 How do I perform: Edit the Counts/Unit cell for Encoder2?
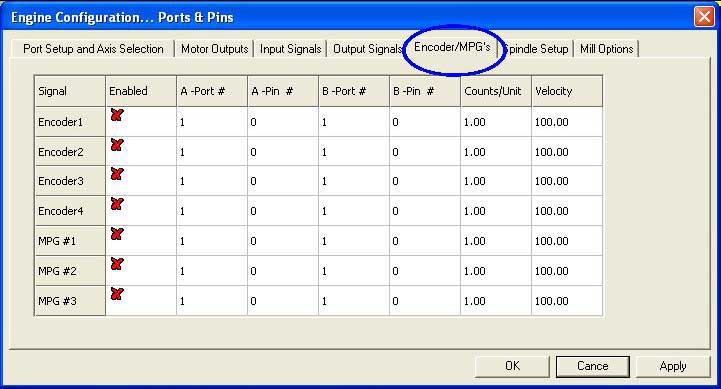496,152
